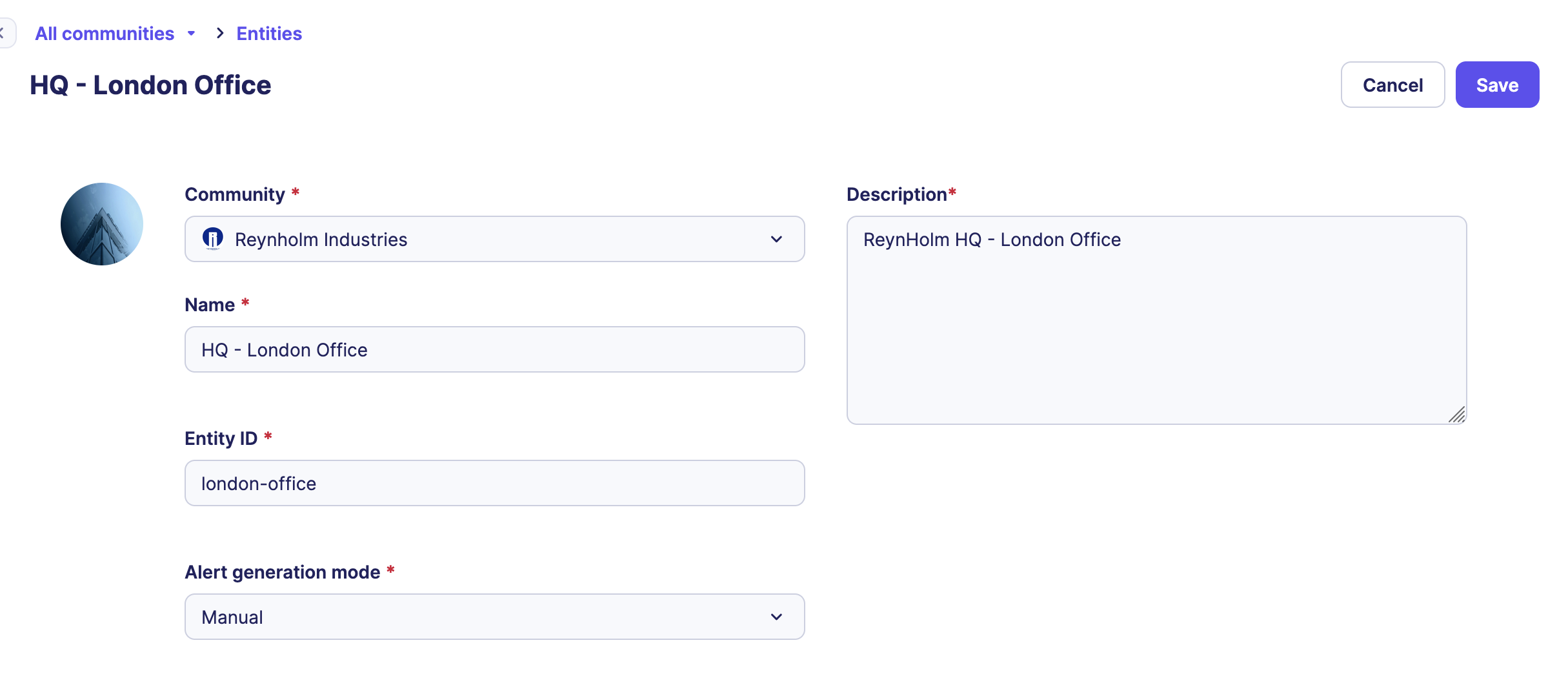Click the Cancel button

[x=1392, y=85]
